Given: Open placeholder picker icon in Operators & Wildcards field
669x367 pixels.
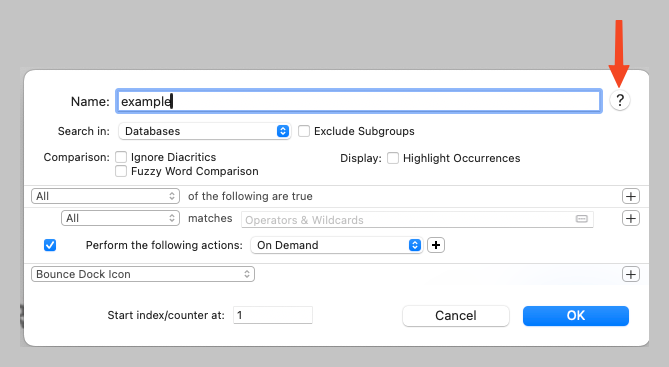Looking at the screenshot, I should (x=582, y=219).
